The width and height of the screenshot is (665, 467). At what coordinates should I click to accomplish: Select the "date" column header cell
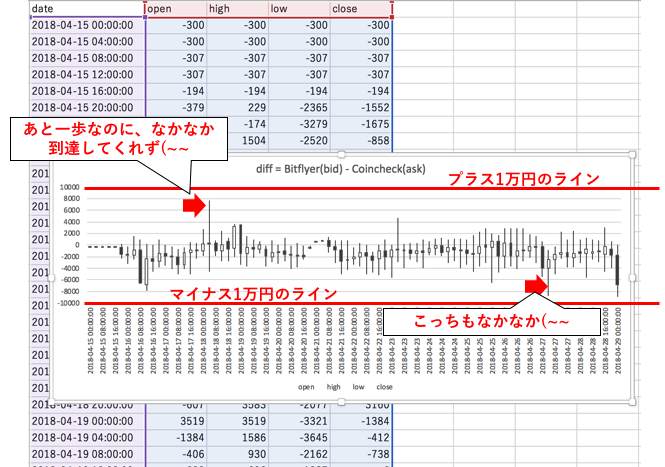[87, 9]
